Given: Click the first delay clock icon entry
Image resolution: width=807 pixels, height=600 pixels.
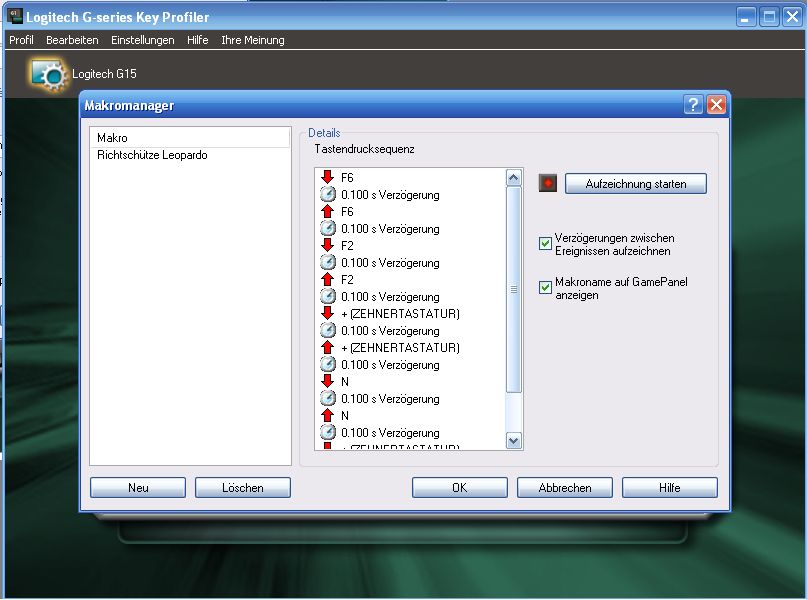Looking at the screenshot, I should pyautogui.click(x=327, y=195).
